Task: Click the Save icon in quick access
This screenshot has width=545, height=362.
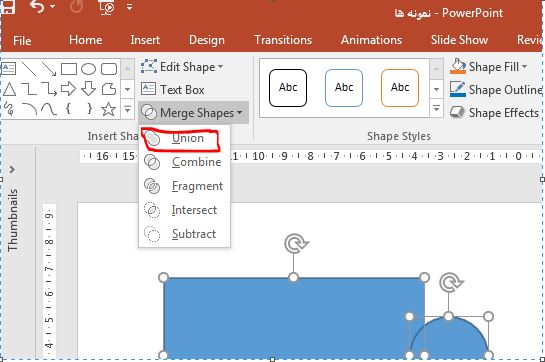Action: click(x=8, y=6)
